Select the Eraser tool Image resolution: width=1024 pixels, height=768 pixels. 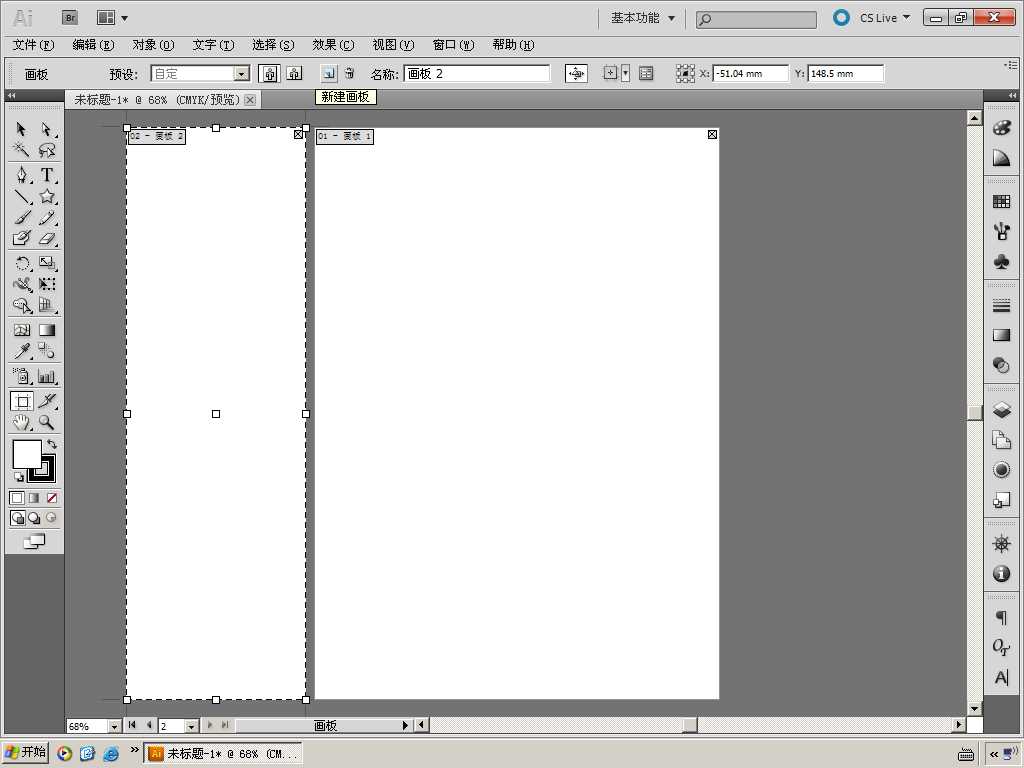click(46, 238)
